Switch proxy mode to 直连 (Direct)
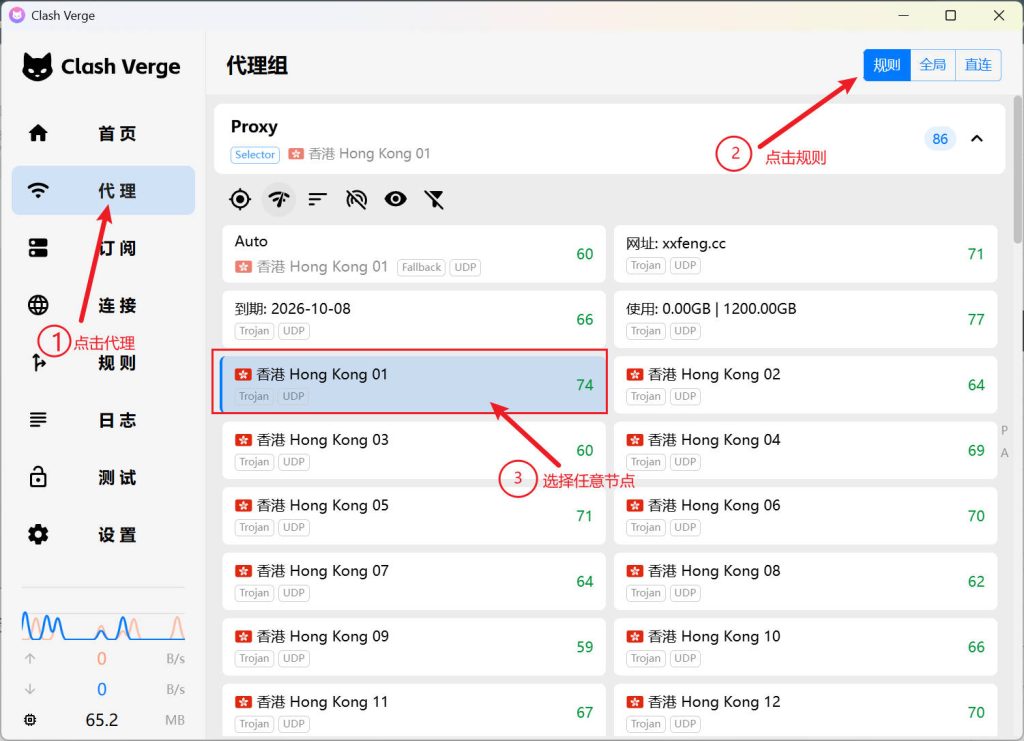Viewport: 1024px width, 741px height. point(978,65)
